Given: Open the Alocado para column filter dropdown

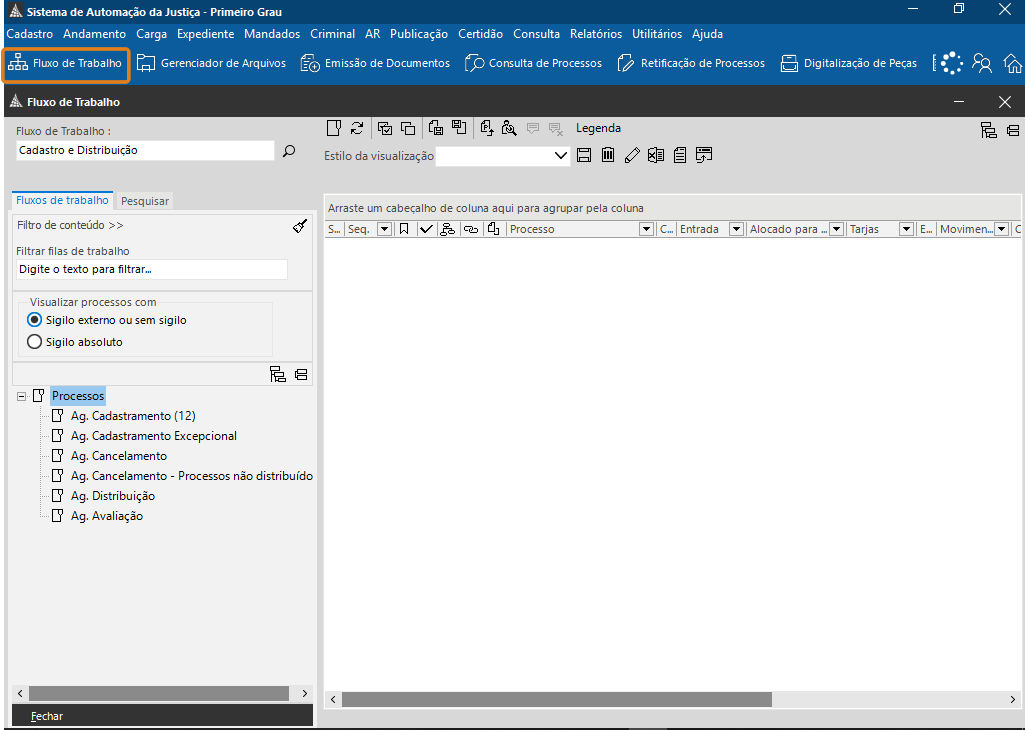Looking at the screenshot, I should (835, 229).
